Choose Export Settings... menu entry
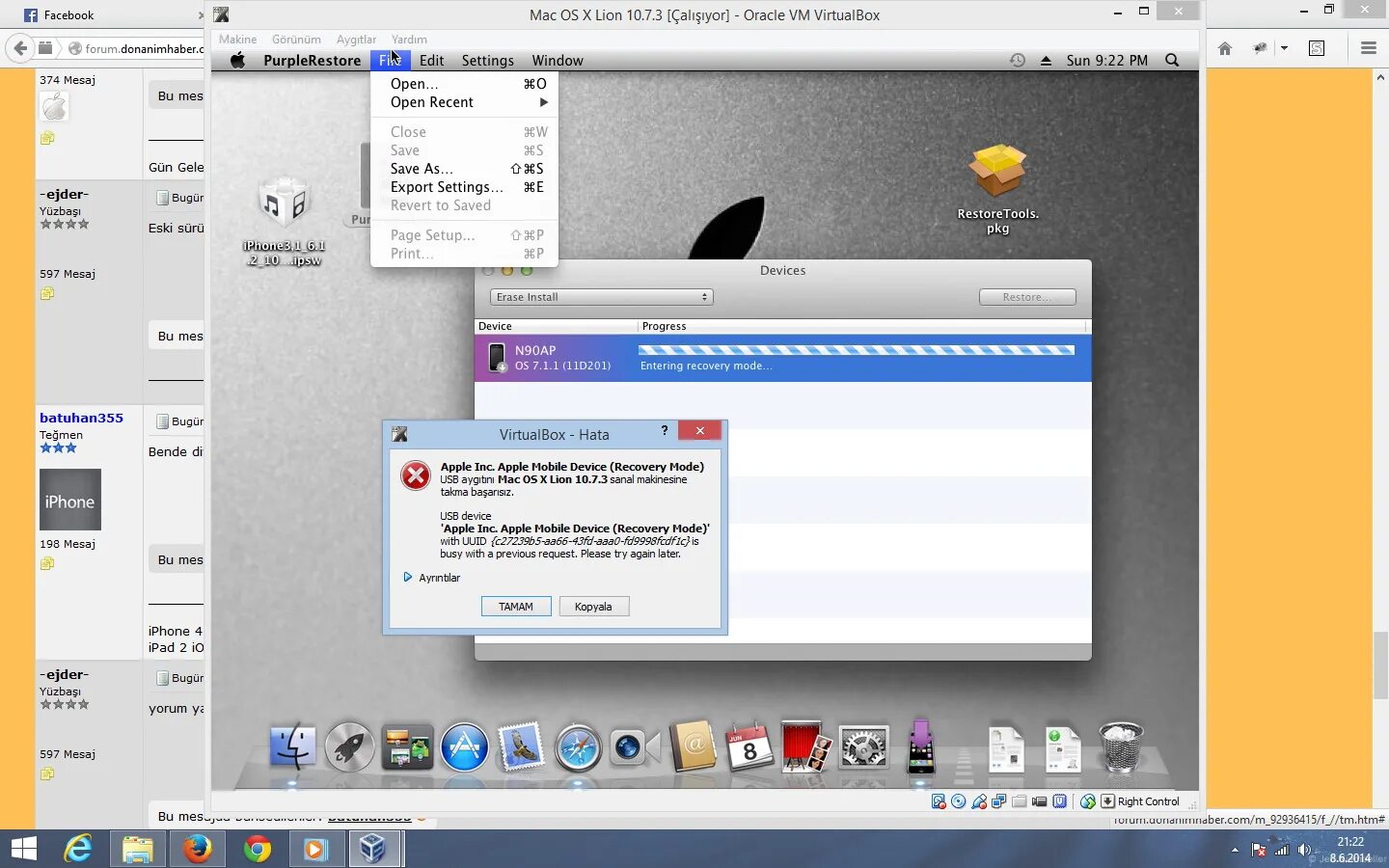 tap(464, 187)
